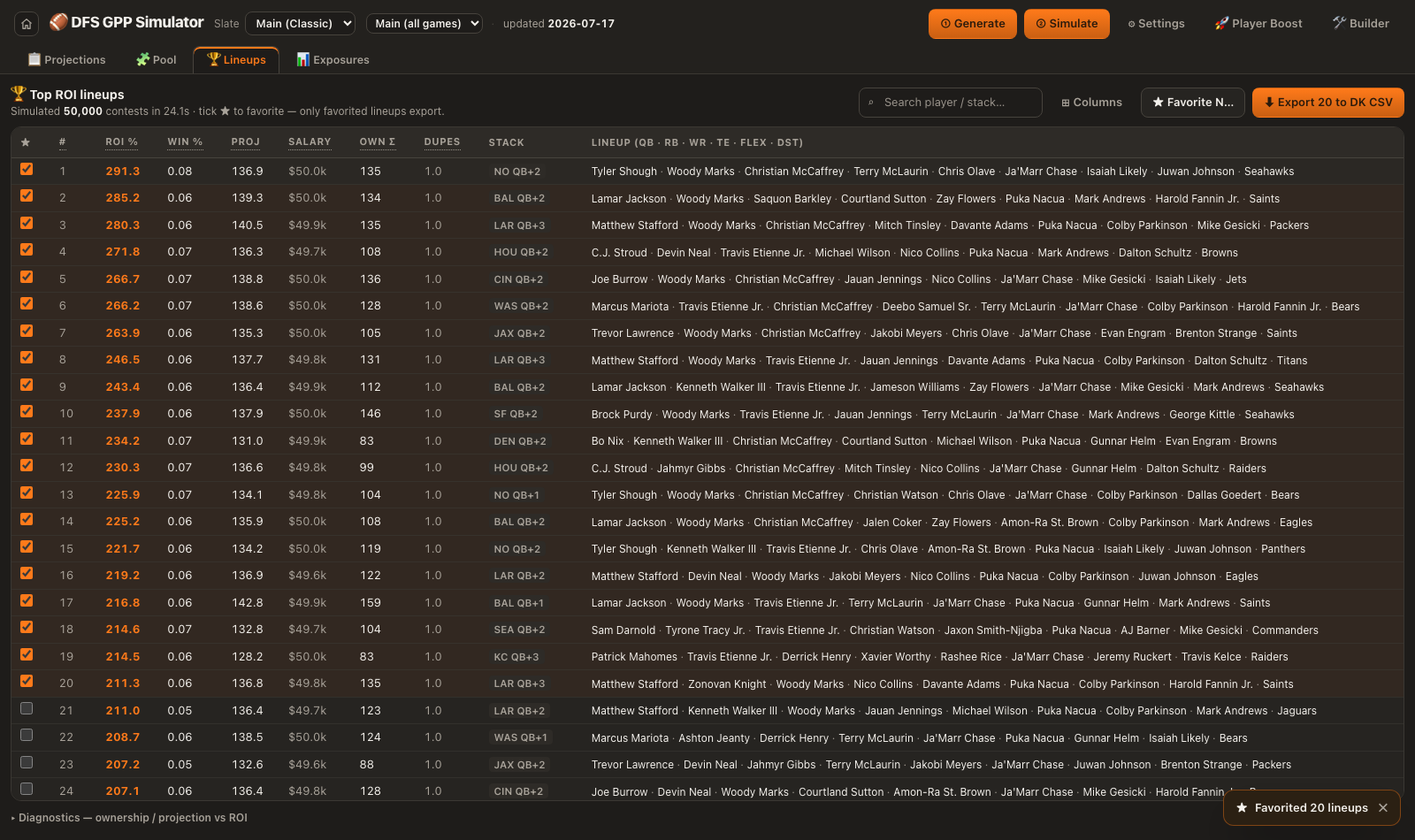Screen dimensions: 1415x840
Task: Click the trophy icon beside Top ROI lineups
Action: click(19, 93)
